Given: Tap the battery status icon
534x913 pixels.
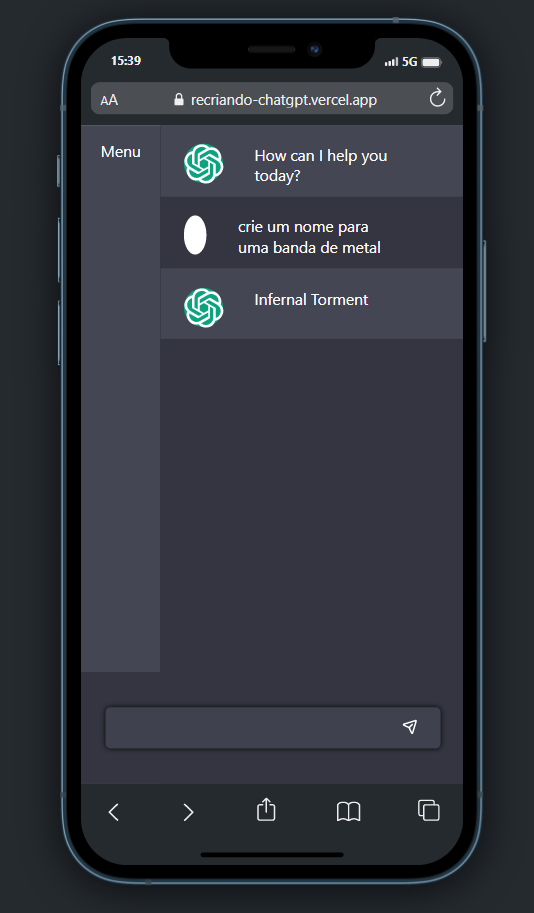Looking at the screenshot, I should click(x=432, y=62).
